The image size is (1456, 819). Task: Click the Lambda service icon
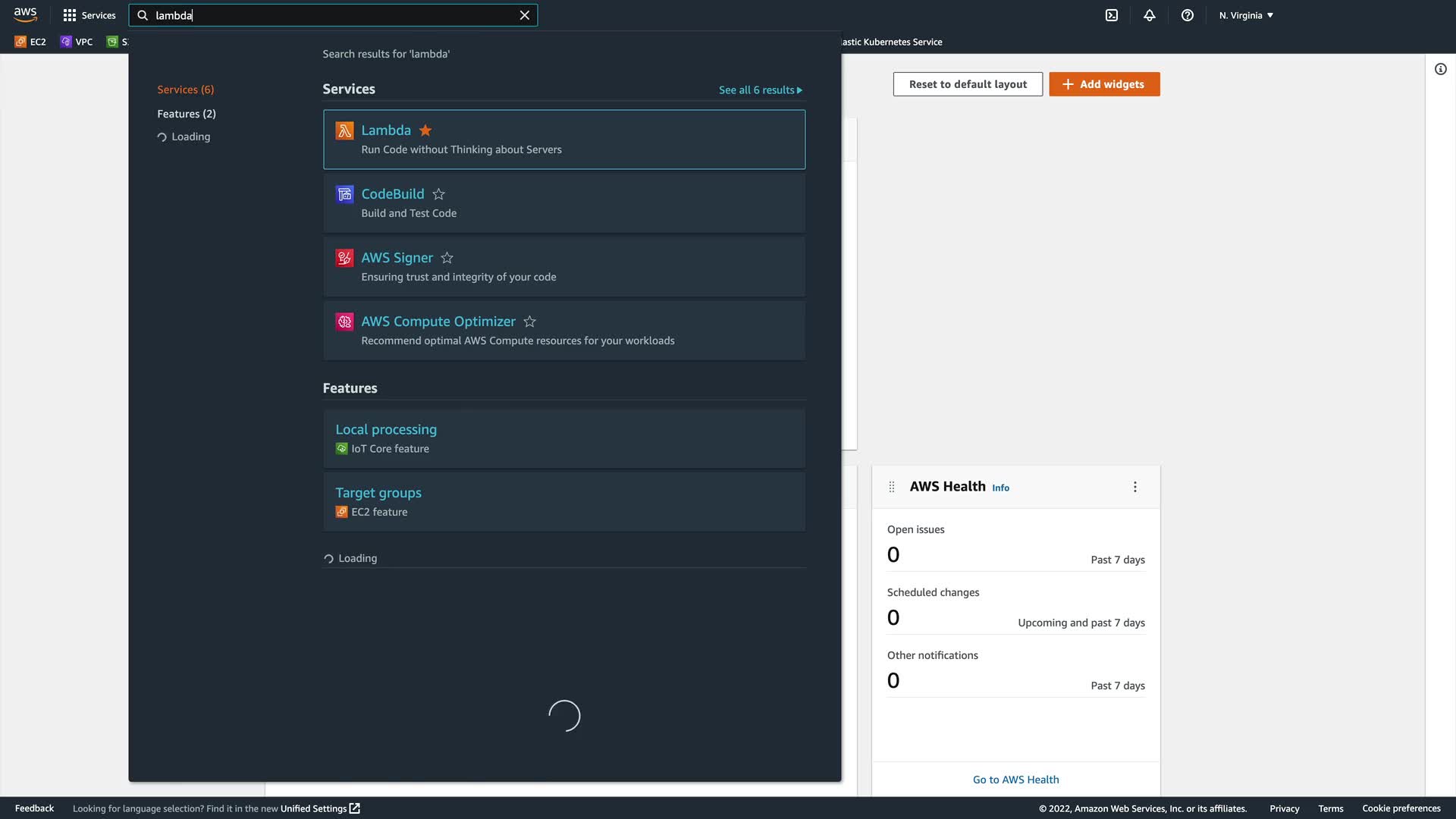coord(344,130)
